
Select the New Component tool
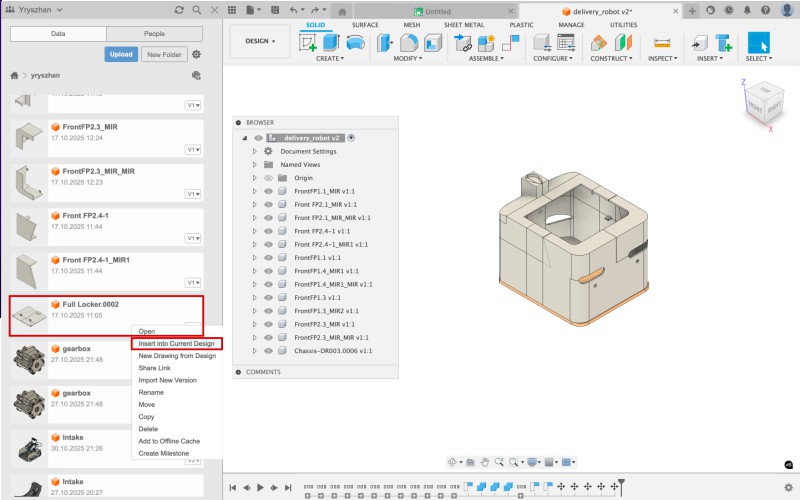click(x=486, y=43)
